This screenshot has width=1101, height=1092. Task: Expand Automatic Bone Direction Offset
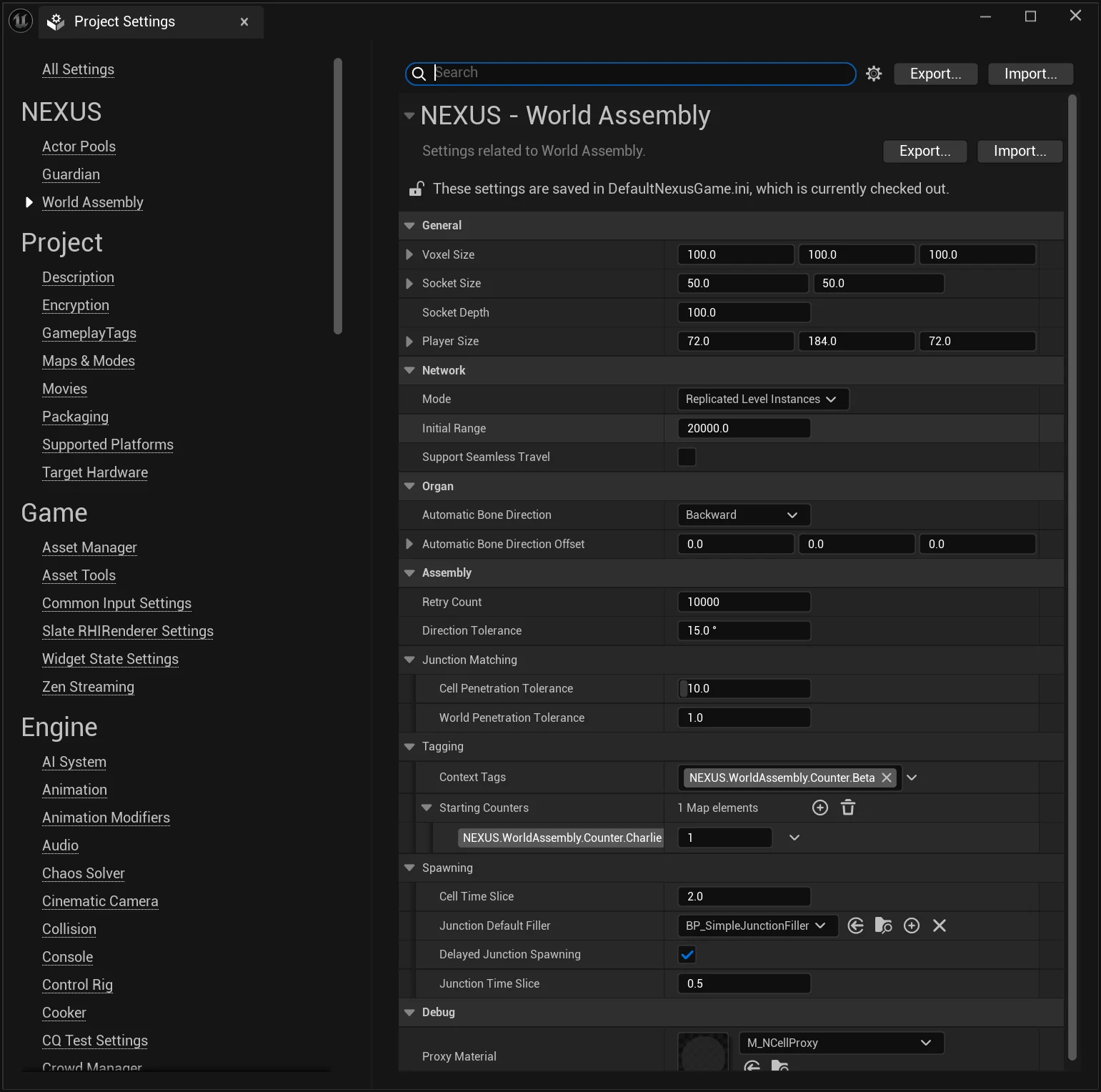409,545
